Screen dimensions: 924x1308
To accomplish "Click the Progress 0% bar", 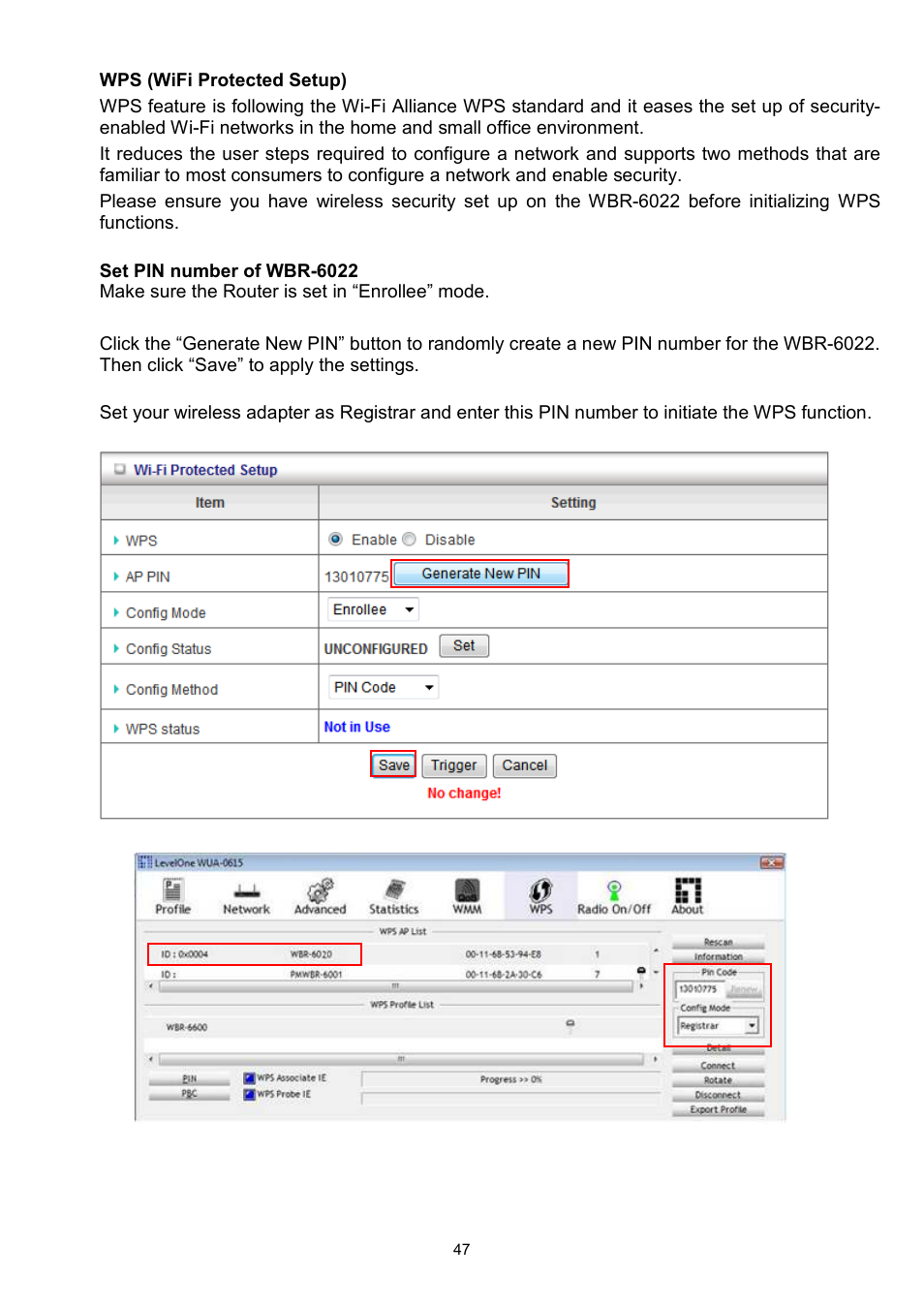I will 510,1079.
